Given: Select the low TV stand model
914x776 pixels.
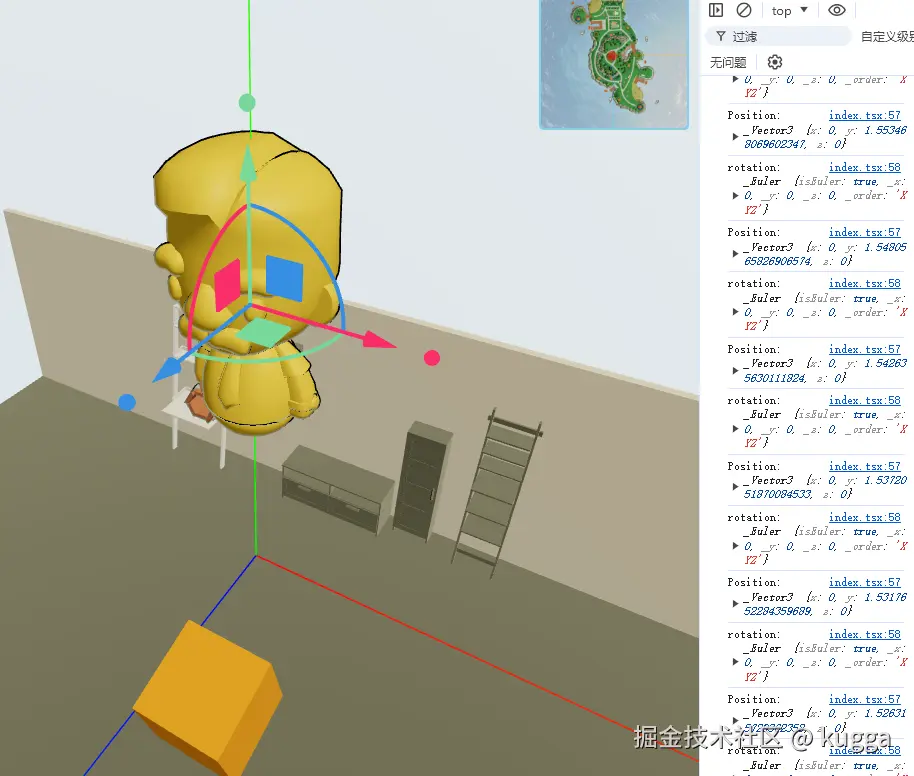Looking at the screenshot, I should point(336,489).
